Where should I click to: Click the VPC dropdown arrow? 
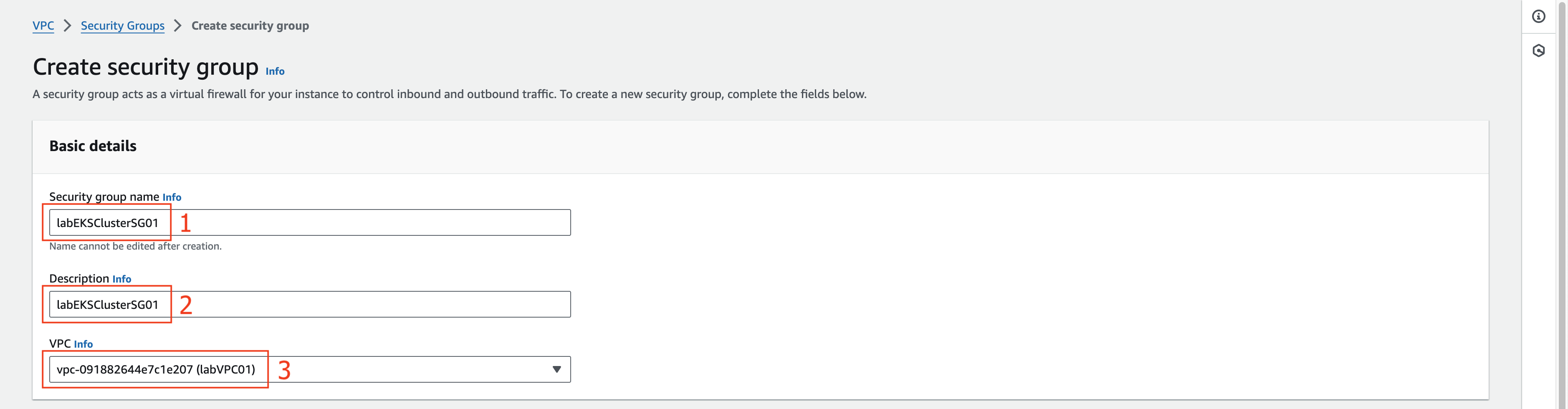[556, 369]
